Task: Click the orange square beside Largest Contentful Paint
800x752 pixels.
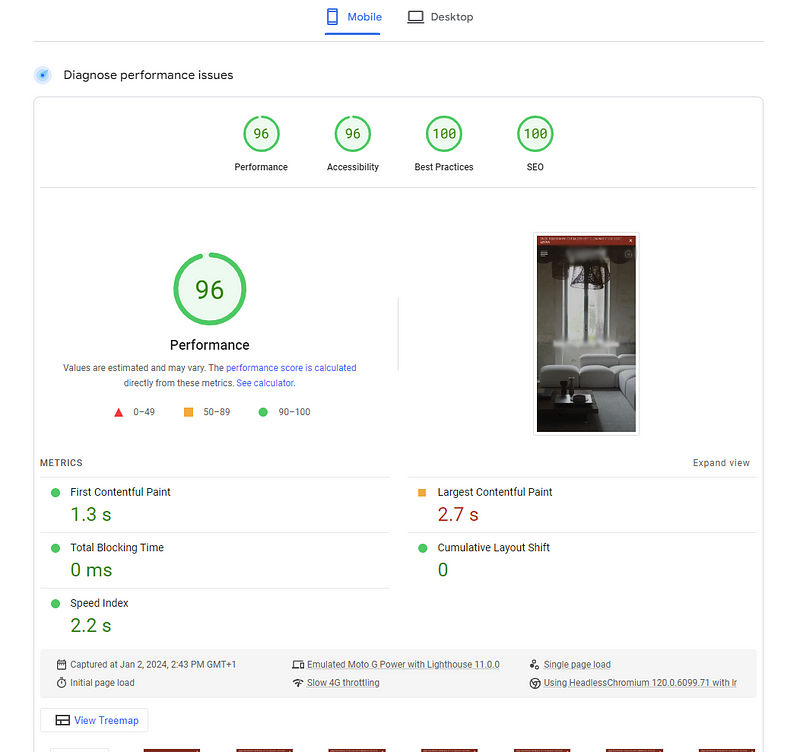Action: pos(424,492)
